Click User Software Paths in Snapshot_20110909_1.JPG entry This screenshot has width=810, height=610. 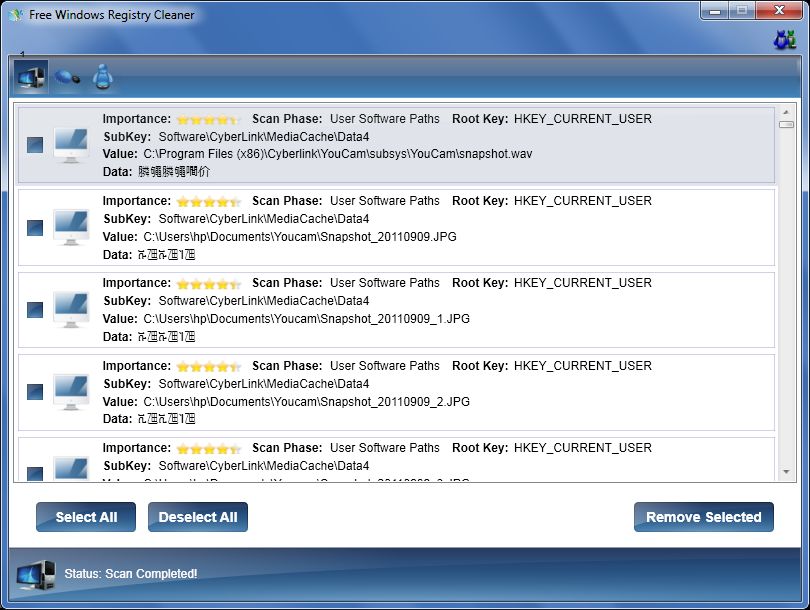coord(384,283)
